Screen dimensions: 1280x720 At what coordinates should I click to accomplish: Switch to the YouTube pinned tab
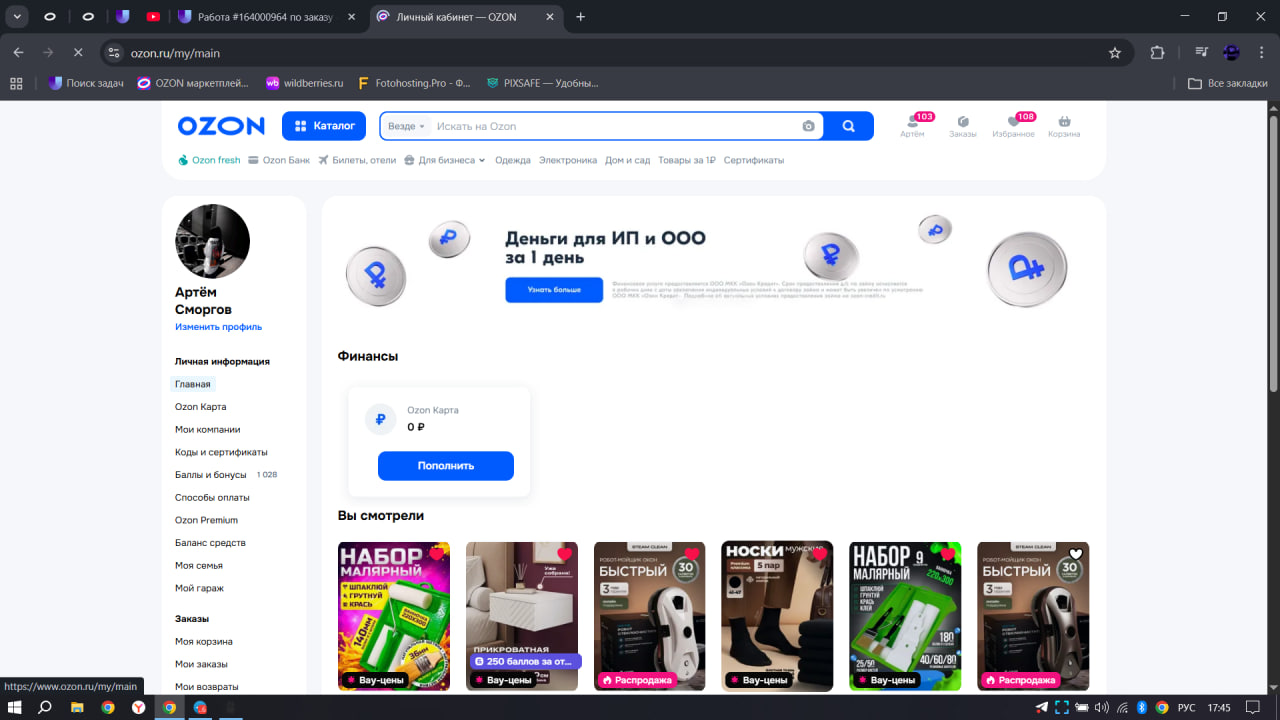153,16
